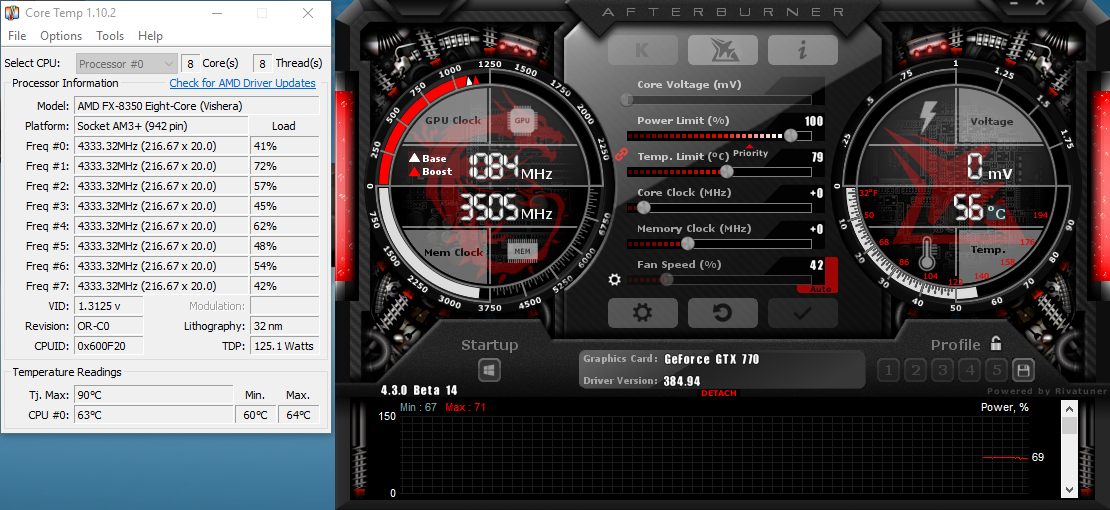Open the Afterburner information i button
The height and width of the screenshot is (510, 1110).
[x=803, y=50]
